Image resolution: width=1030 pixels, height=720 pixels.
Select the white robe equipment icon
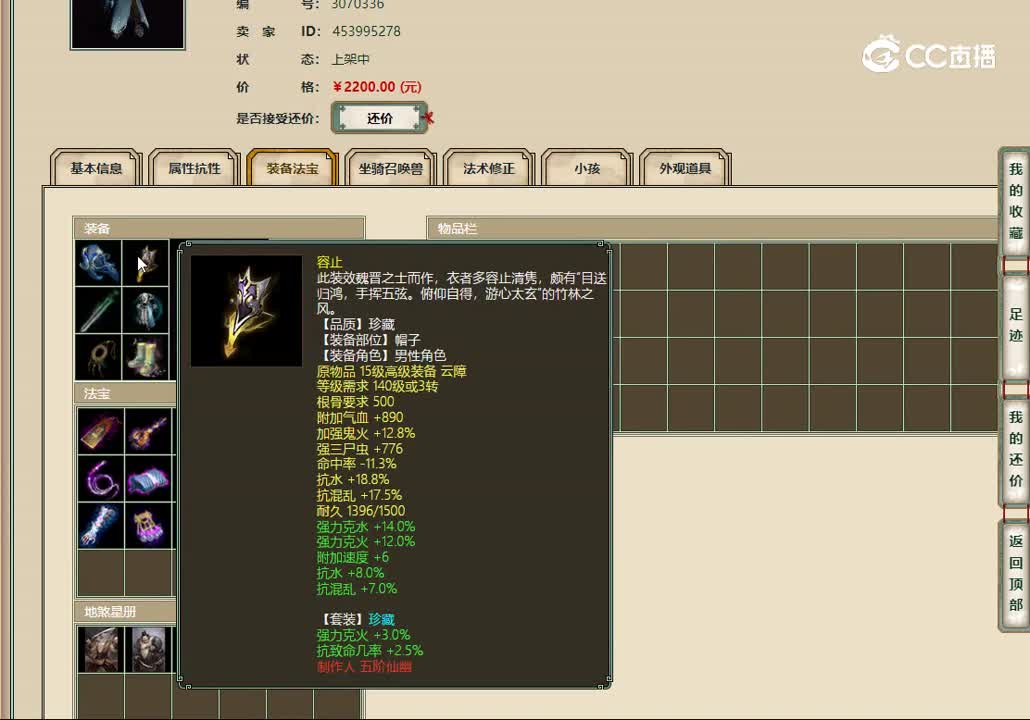[x=146, y=310]
